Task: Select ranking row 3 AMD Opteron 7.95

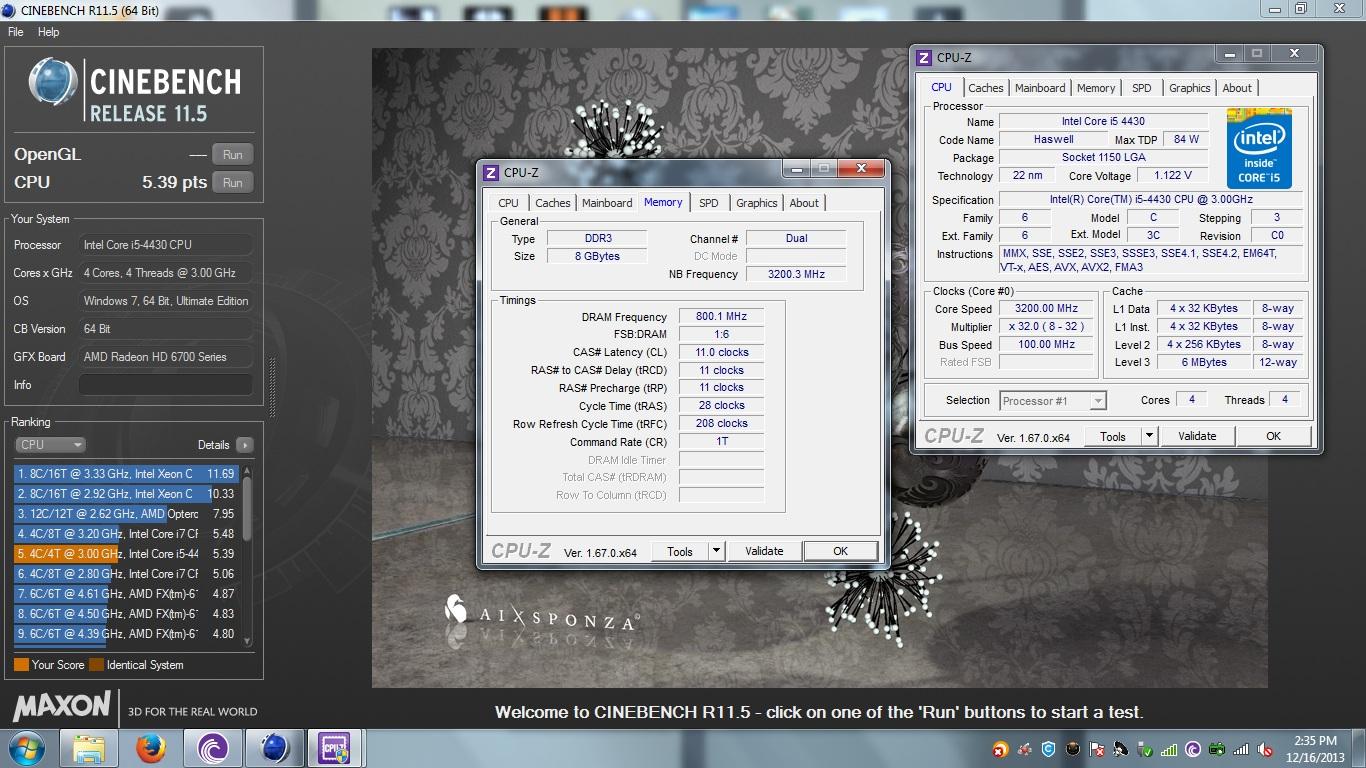Action: click(x=126, y=514)
